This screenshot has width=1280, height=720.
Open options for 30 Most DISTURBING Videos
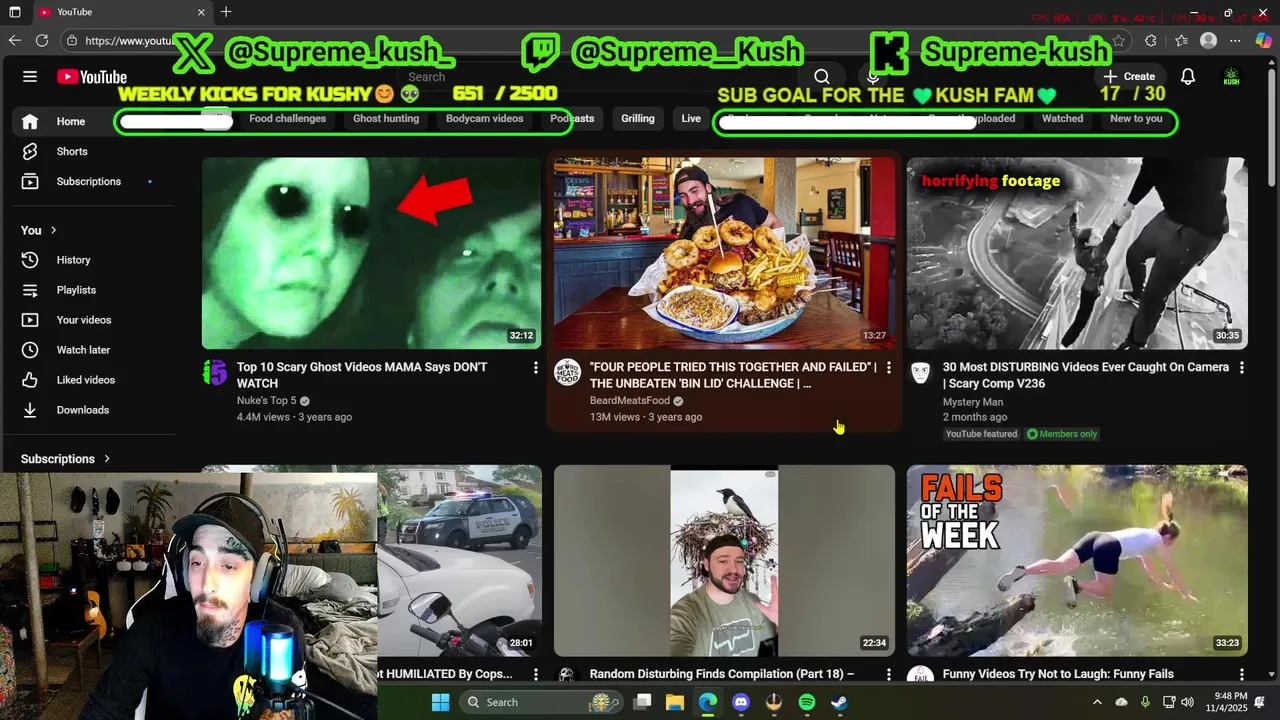(x=1241, y=368)
